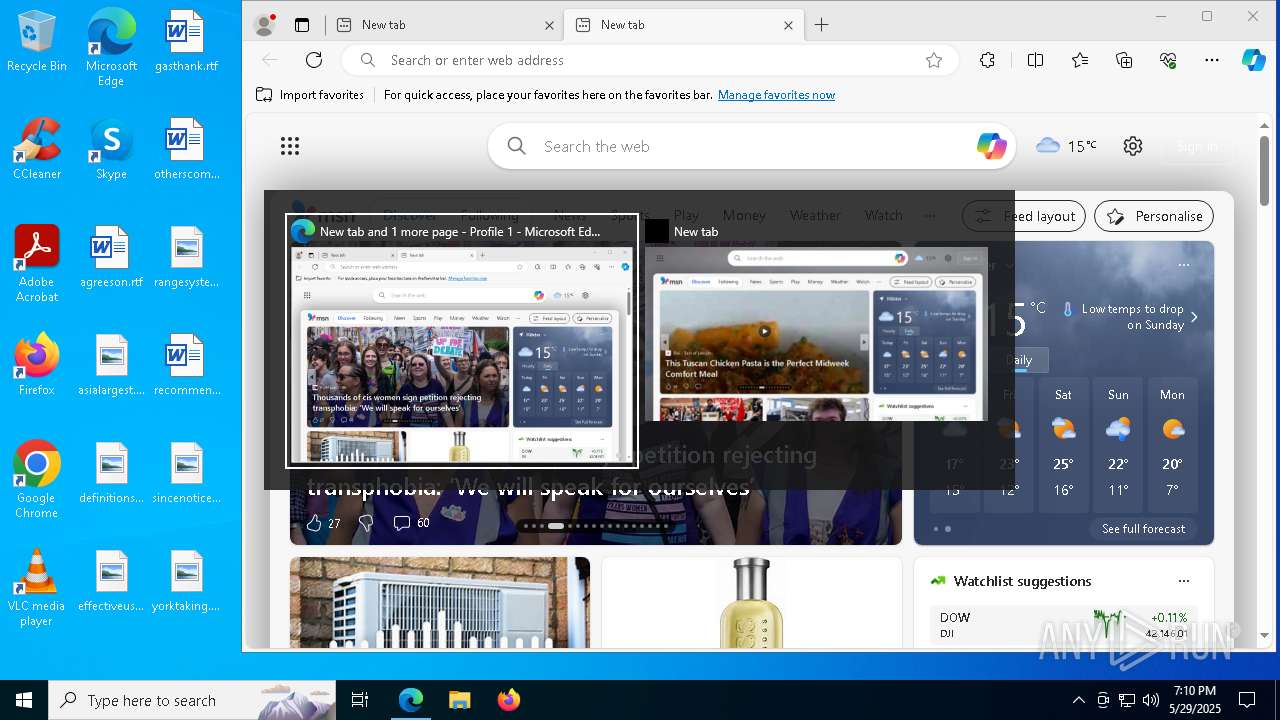The height and width of the screenshot is (720, 1280).
Task: Open File Explorer from taskbar
Action: [x=459, y=700]
